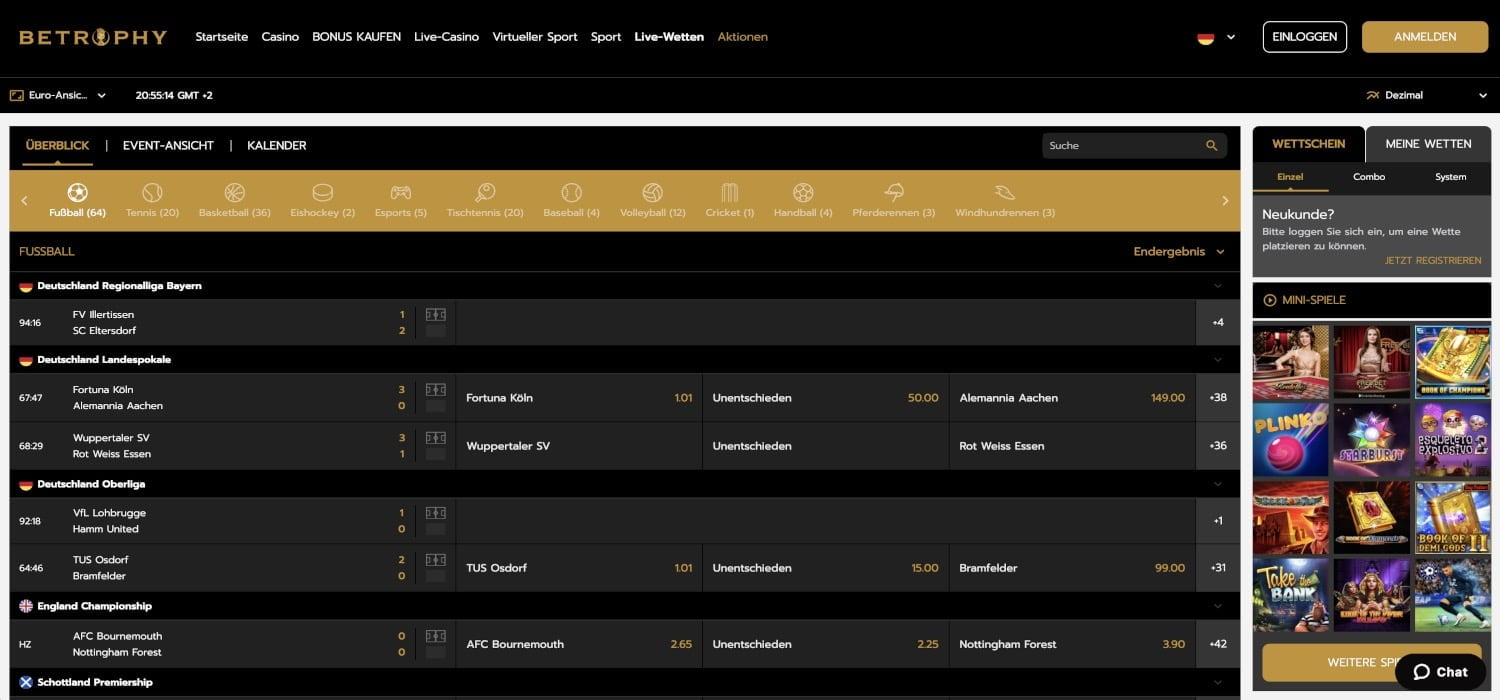Click the search magnifier icon

click(1212, 146)
